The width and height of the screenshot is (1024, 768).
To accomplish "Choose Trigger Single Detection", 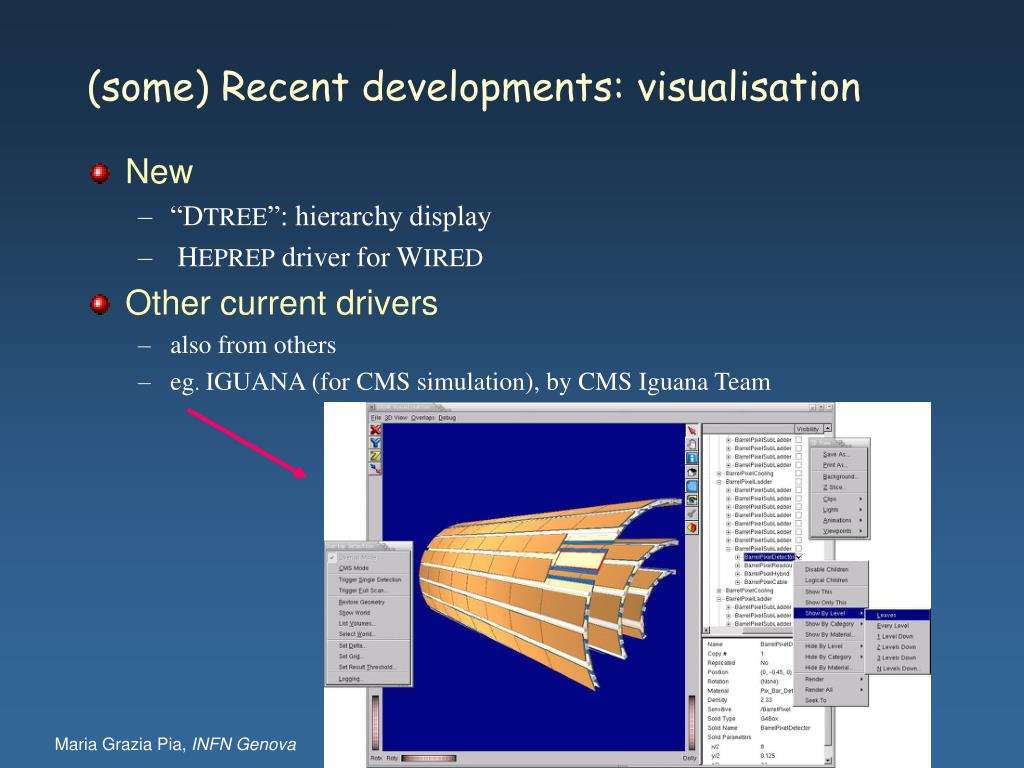I will pyautogui.click(x=370, y=580).
